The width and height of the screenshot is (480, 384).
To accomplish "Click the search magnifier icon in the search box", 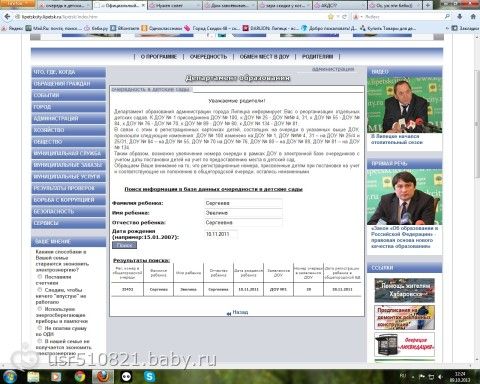I will 447,16.
